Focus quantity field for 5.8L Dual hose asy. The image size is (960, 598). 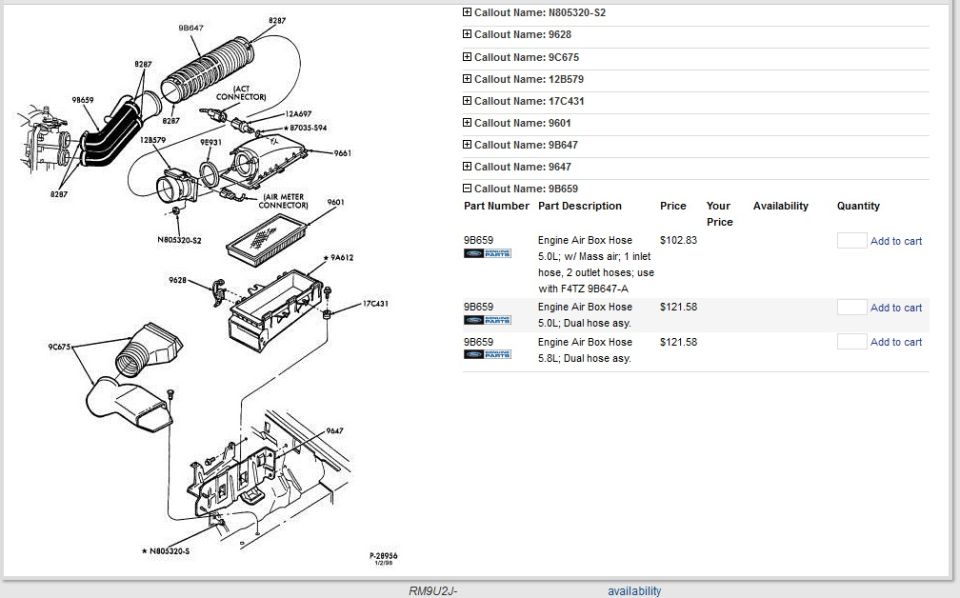(x=852, y=342)
